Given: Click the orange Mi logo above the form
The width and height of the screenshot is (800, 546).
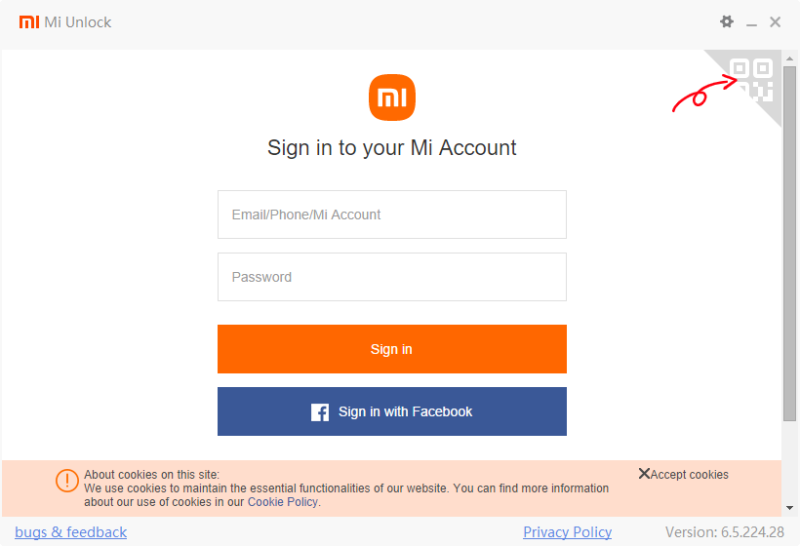Looking at the screenshot, I should [392, 97].
